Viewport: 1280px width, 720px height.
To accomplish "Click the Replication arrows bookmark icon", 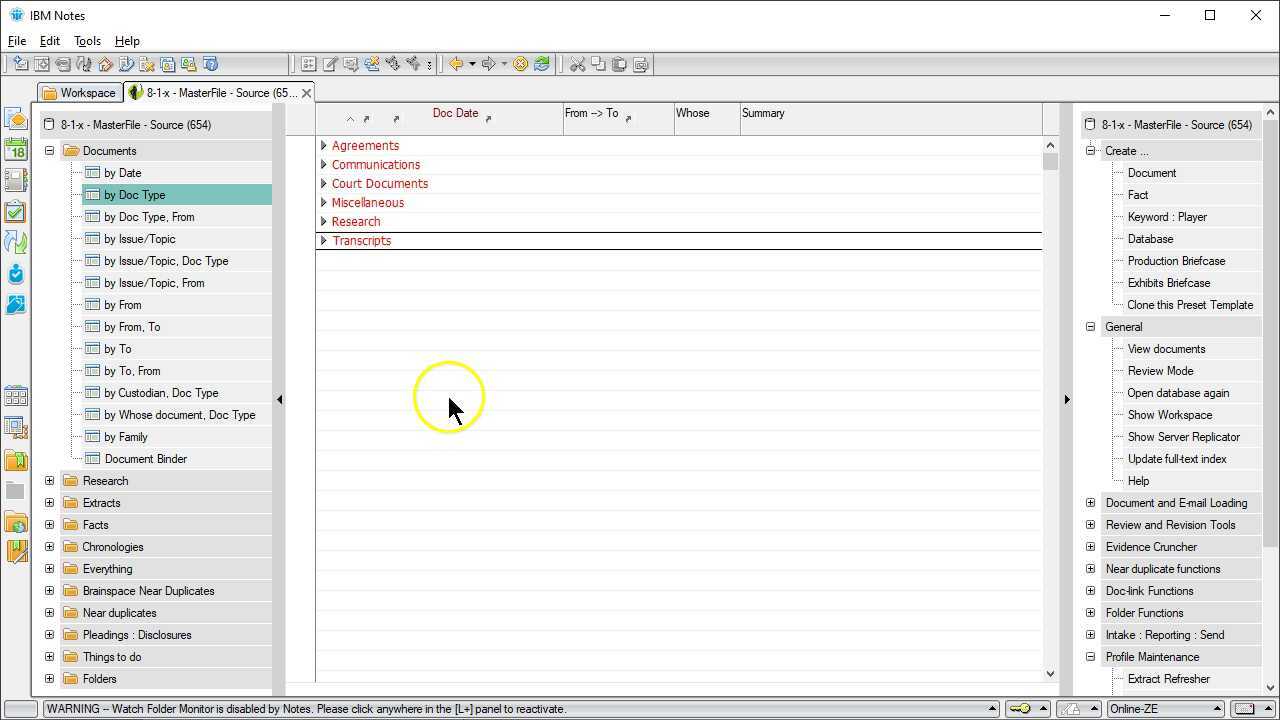I will tap(15, 242).
